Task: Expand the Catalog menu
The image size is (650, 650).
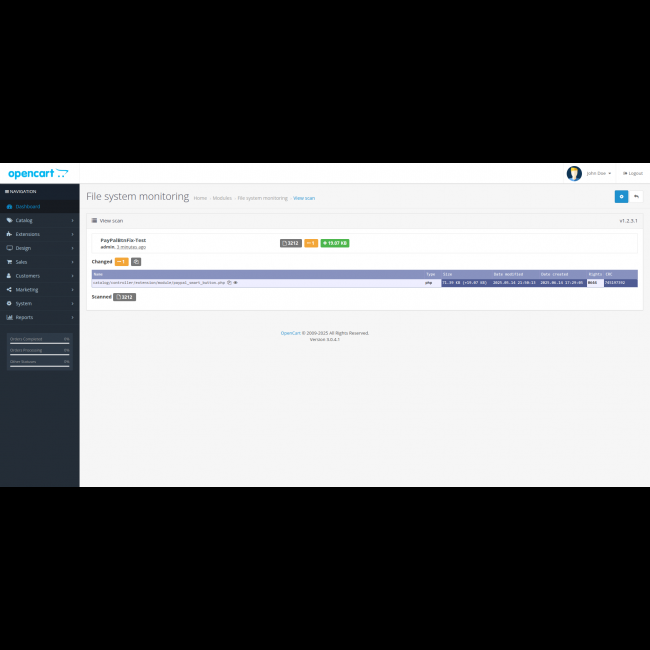Action: [x=39, y=220]
